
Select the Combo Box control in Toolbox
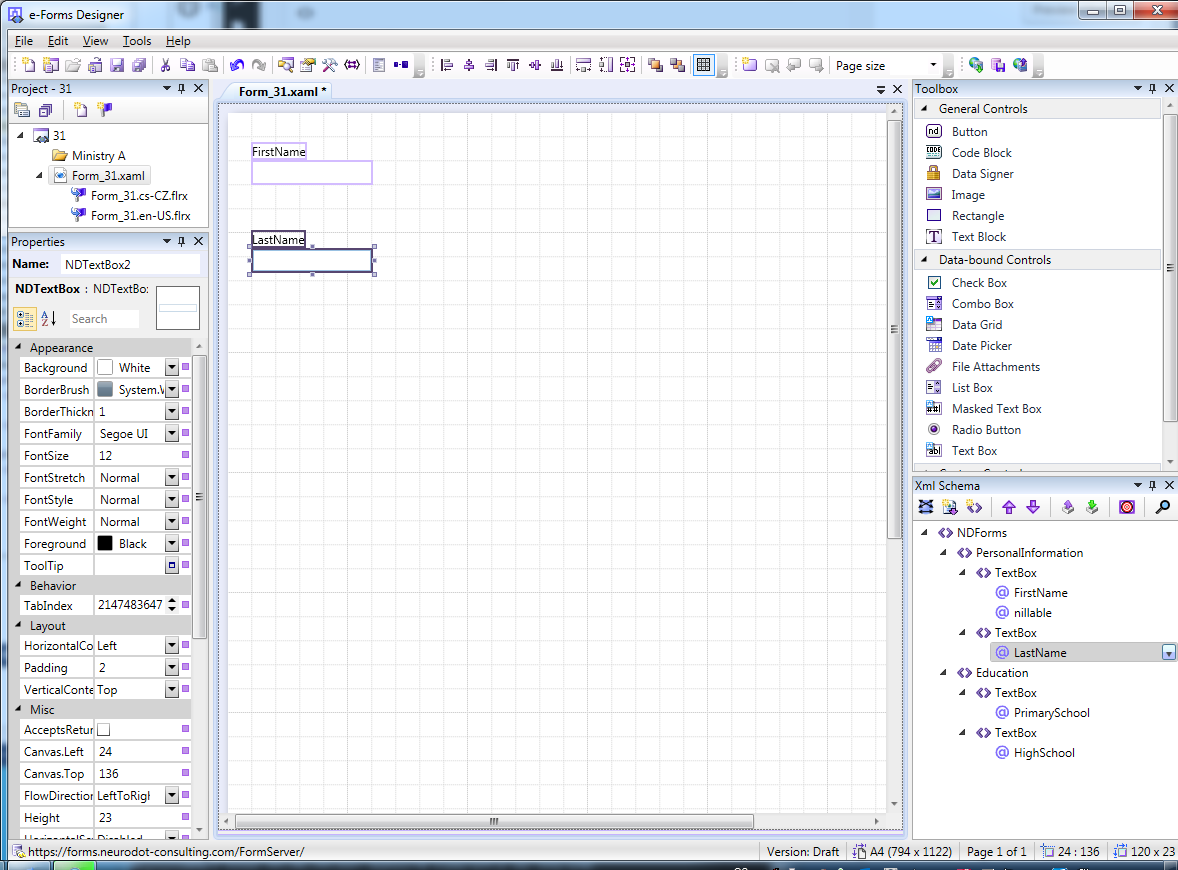[982, 304]
